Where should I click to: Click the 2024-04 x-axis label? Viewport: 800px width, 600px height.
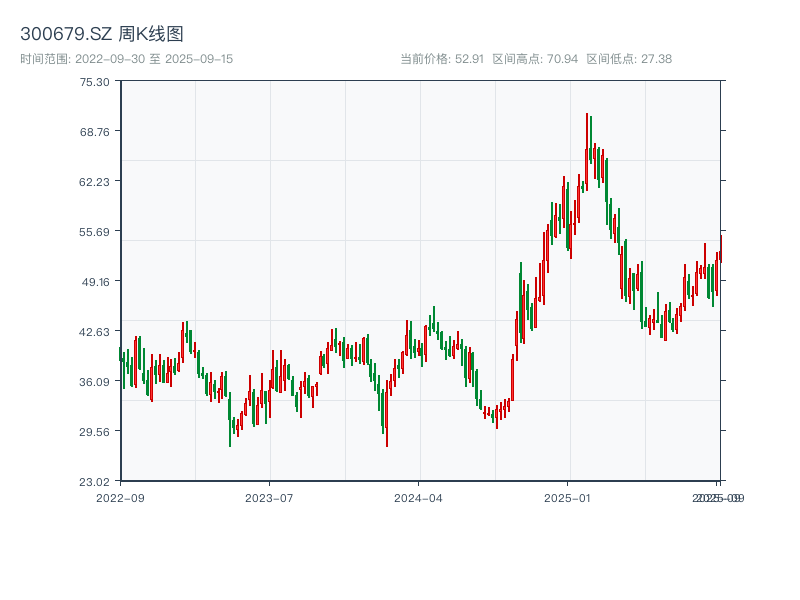pyautogui.click(x=418, y=498)
